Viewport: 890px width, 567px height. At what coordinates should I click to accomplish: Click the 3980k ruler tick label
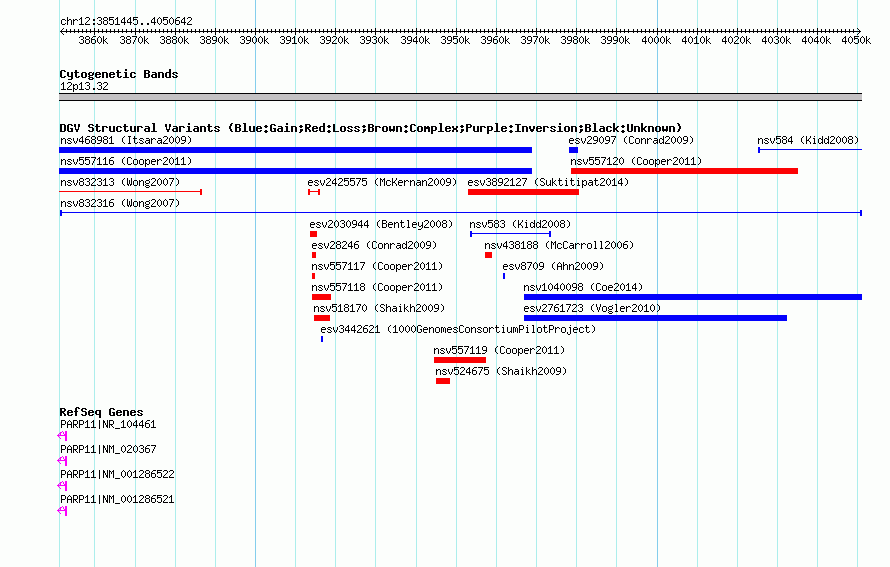[575, 40]
